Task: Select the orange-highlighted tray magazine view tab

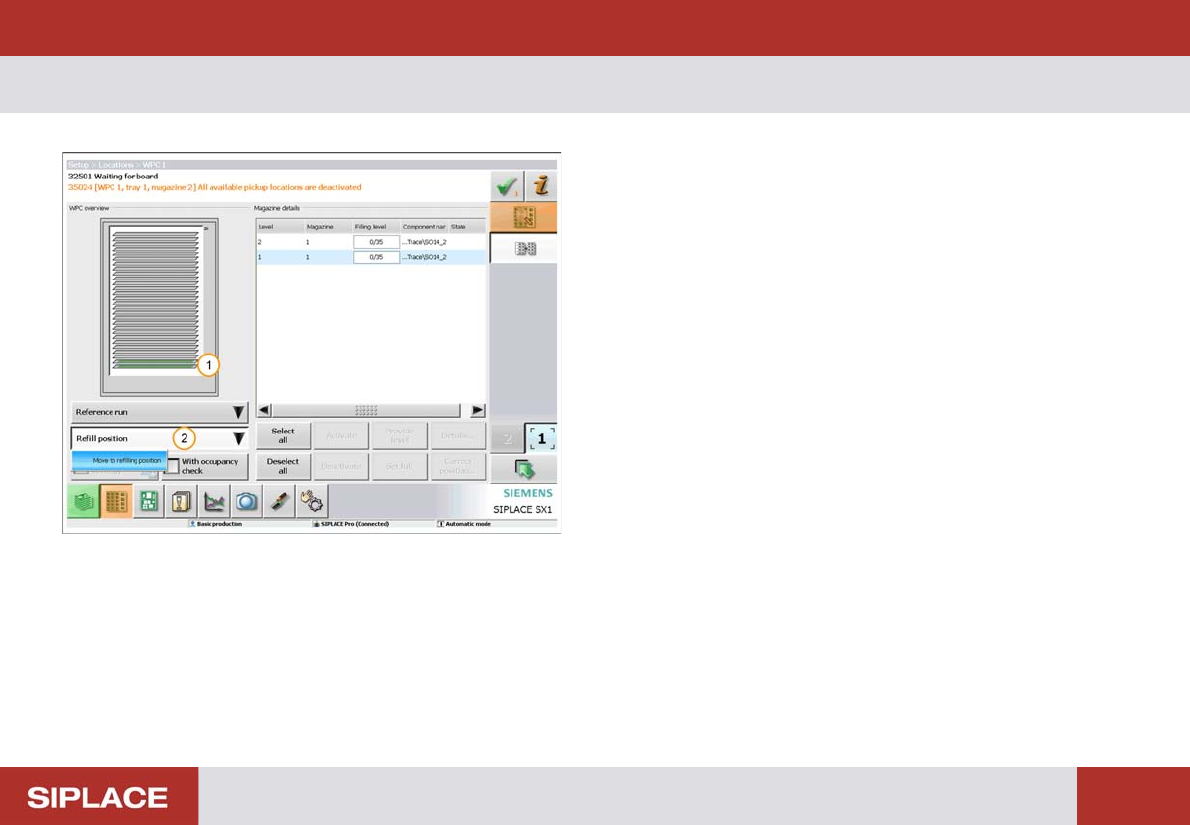Action: click(x=524, y=217)
